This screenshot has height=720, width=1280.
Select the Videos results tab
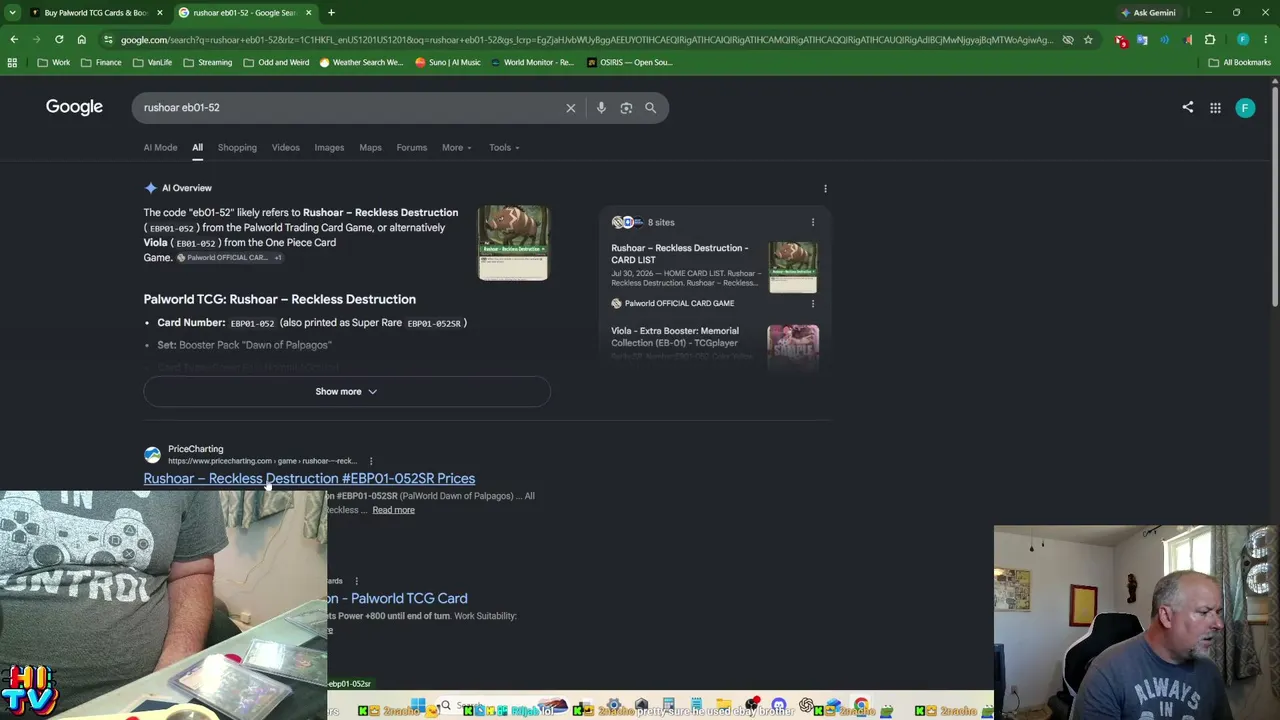coord(285,148)
